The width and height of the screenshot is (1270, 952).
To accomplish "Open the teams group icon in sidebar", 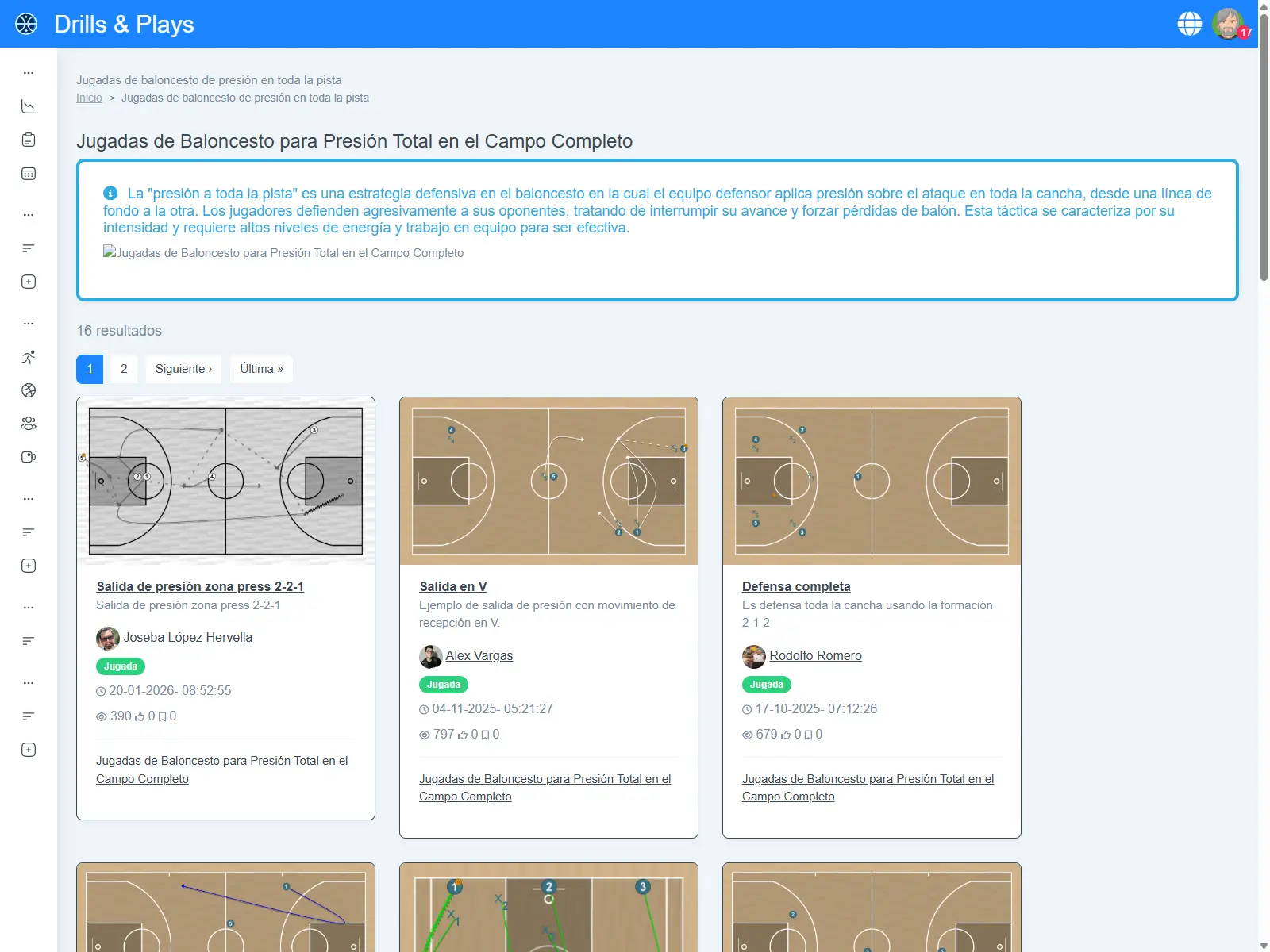I will [x=29, y=424].
